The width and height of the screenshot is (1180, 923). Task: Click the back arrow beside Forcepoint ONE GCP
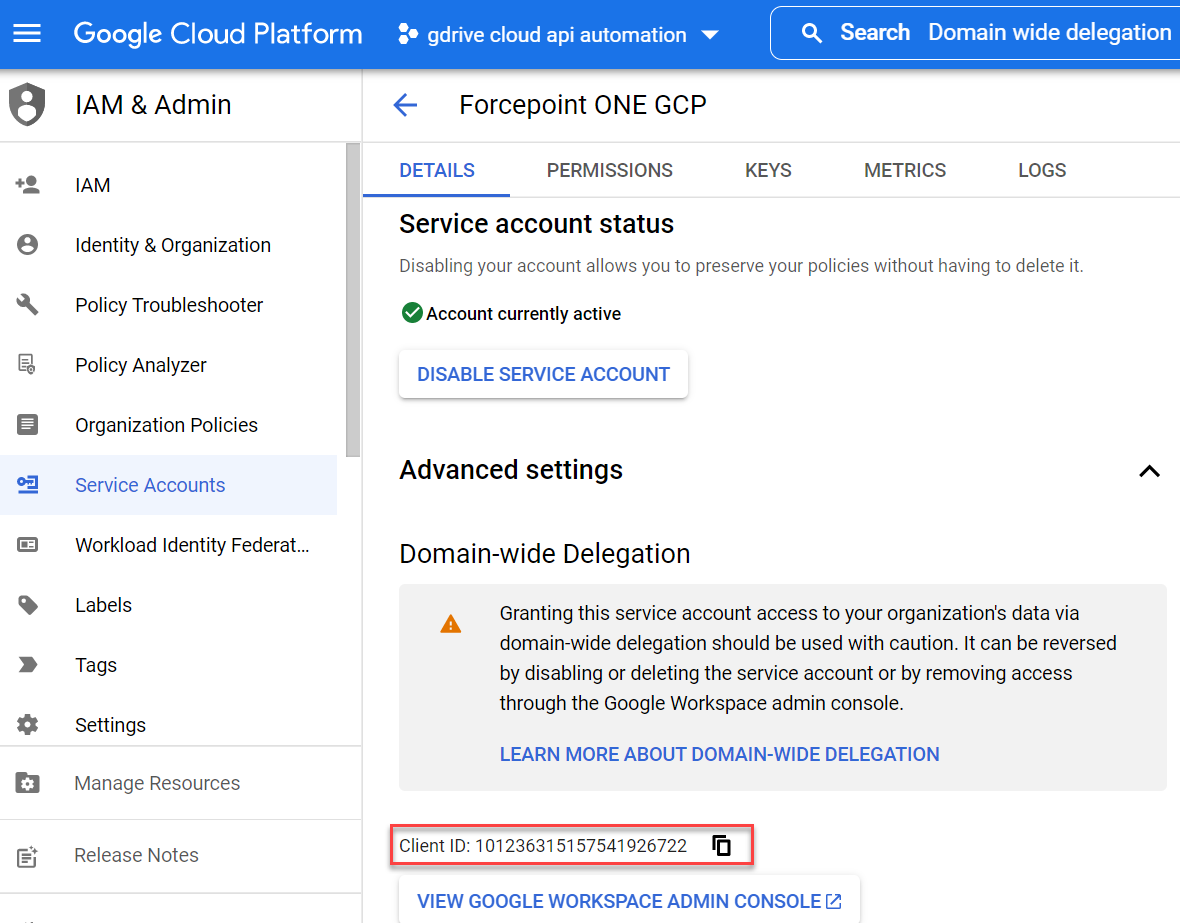click(x=405, y=105)
